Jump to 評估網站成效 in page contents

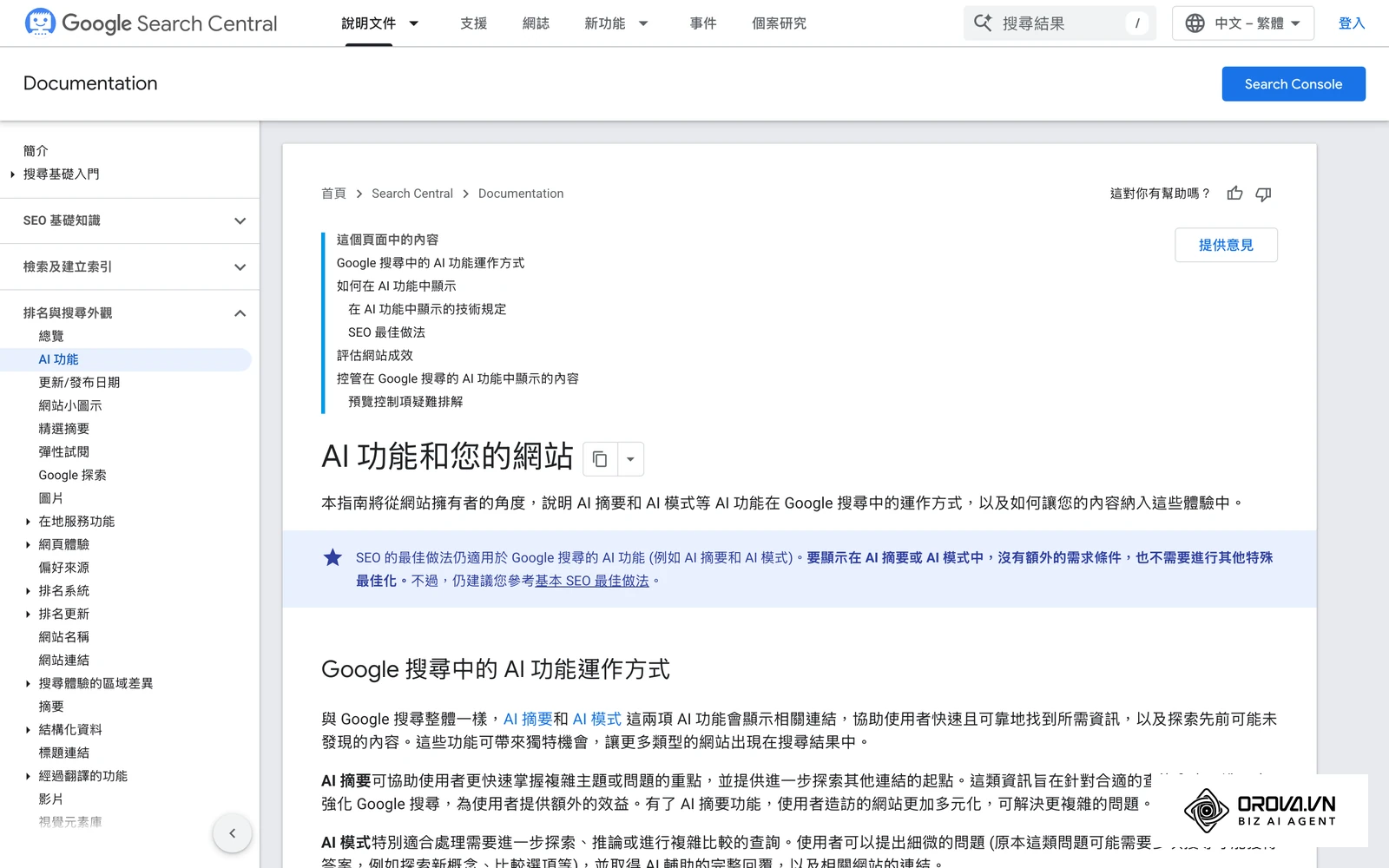point(375,355)
